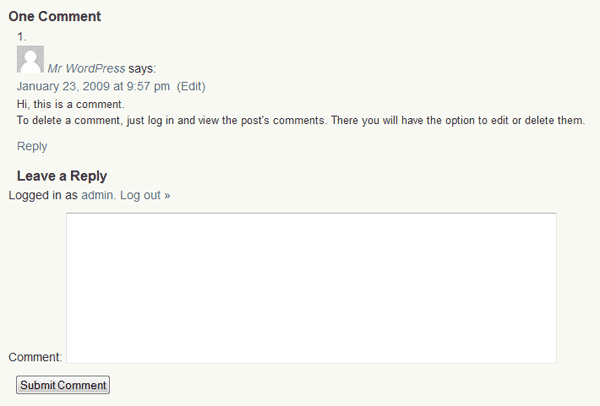Click the Comment: field label
Image resolution: width=600 pixels, height=406 pixels.
[x=35, y=357]
